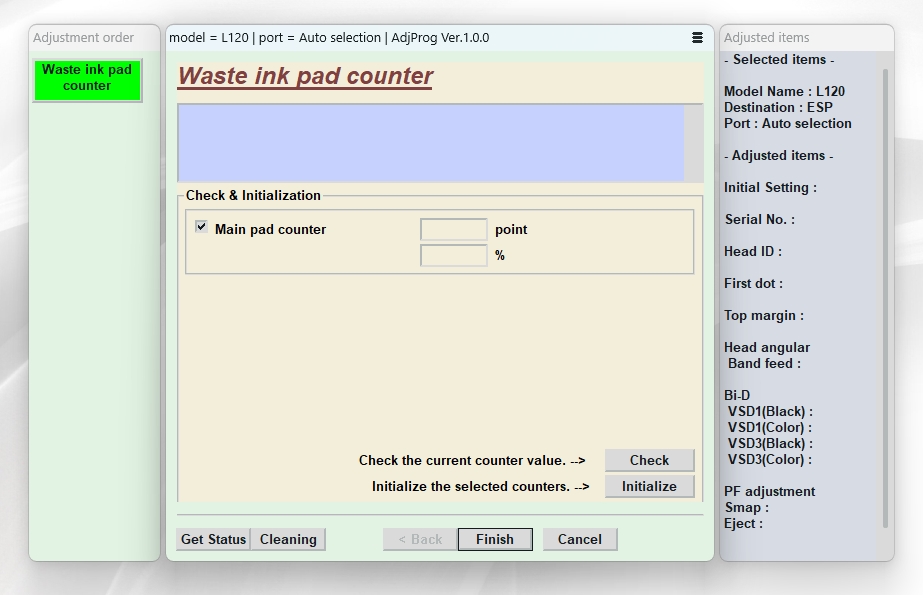Image resolution: width=923 pixels, height=595 pixels.
Task: Open the hamburger menu in title bar
Action: point(697,38)
